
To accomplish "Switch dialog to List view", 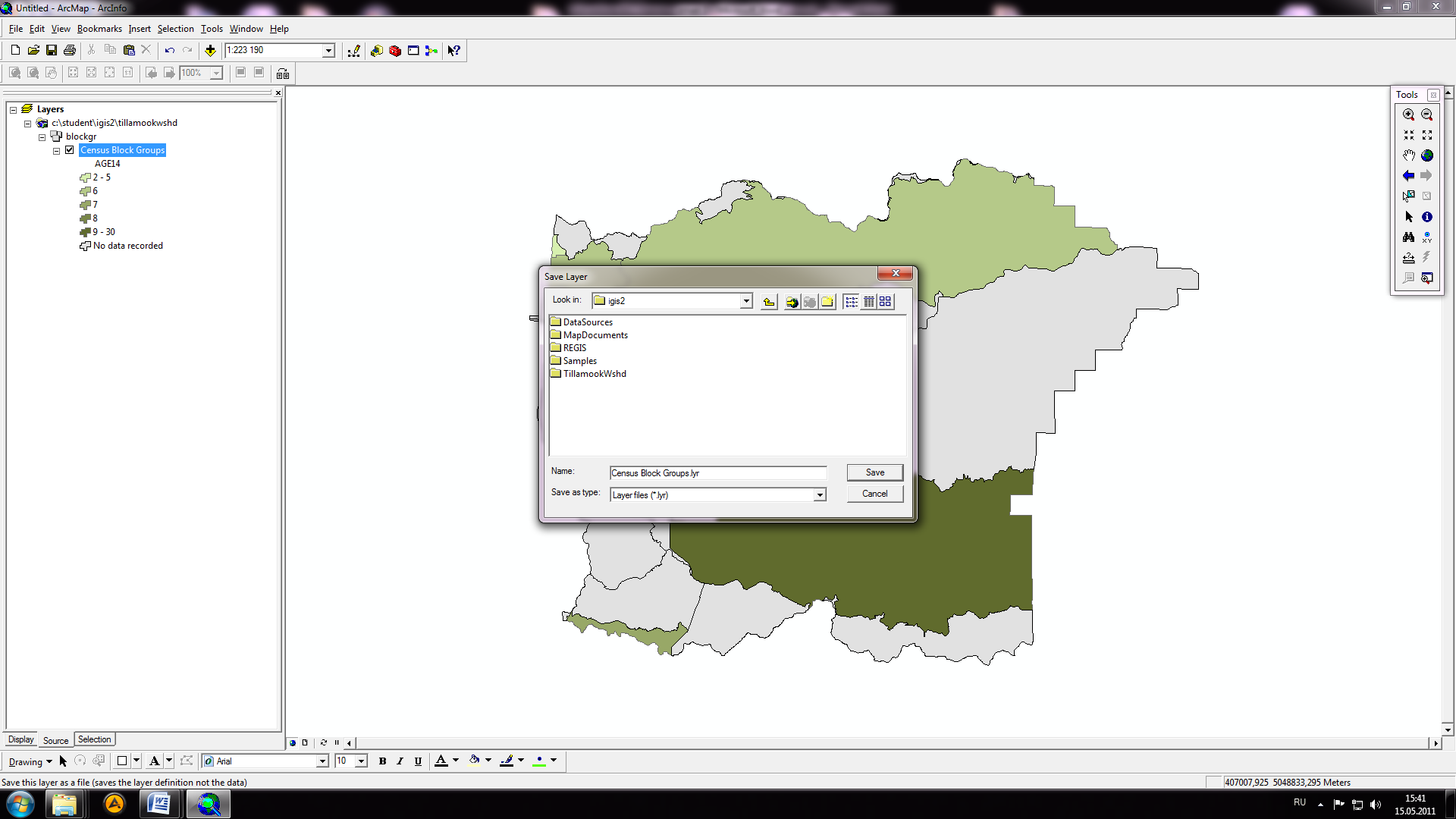I will [851, 302].
